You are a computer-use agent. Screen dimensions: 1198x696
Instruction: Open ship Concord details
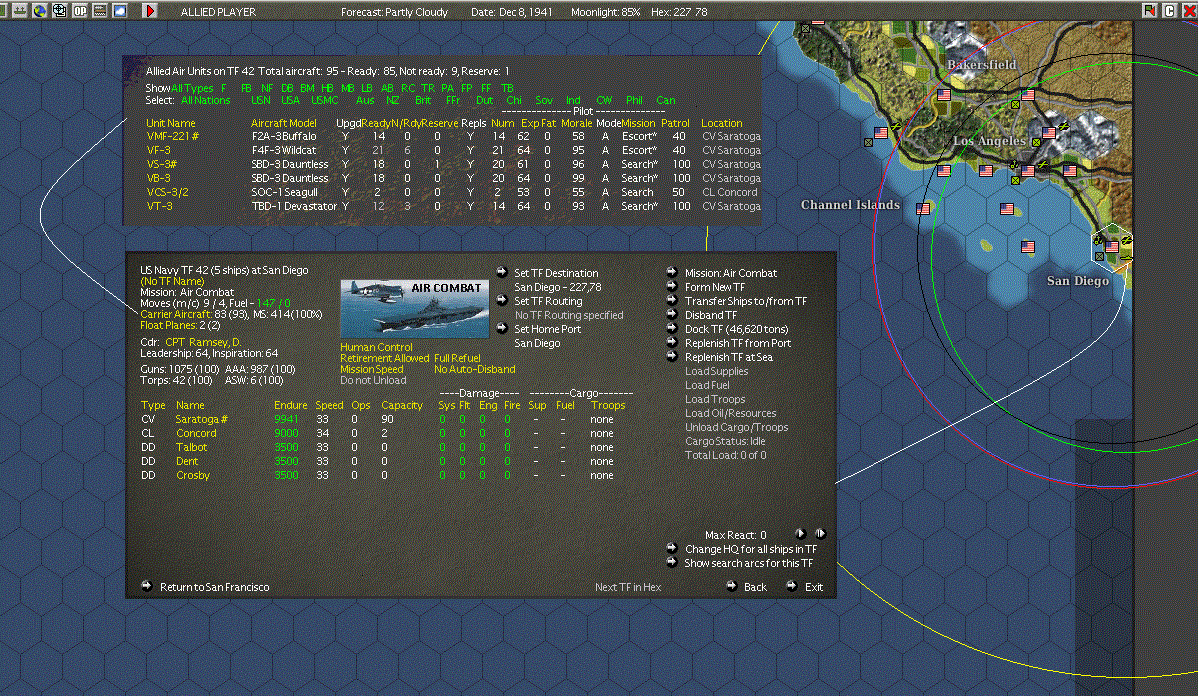coord(196,433)
